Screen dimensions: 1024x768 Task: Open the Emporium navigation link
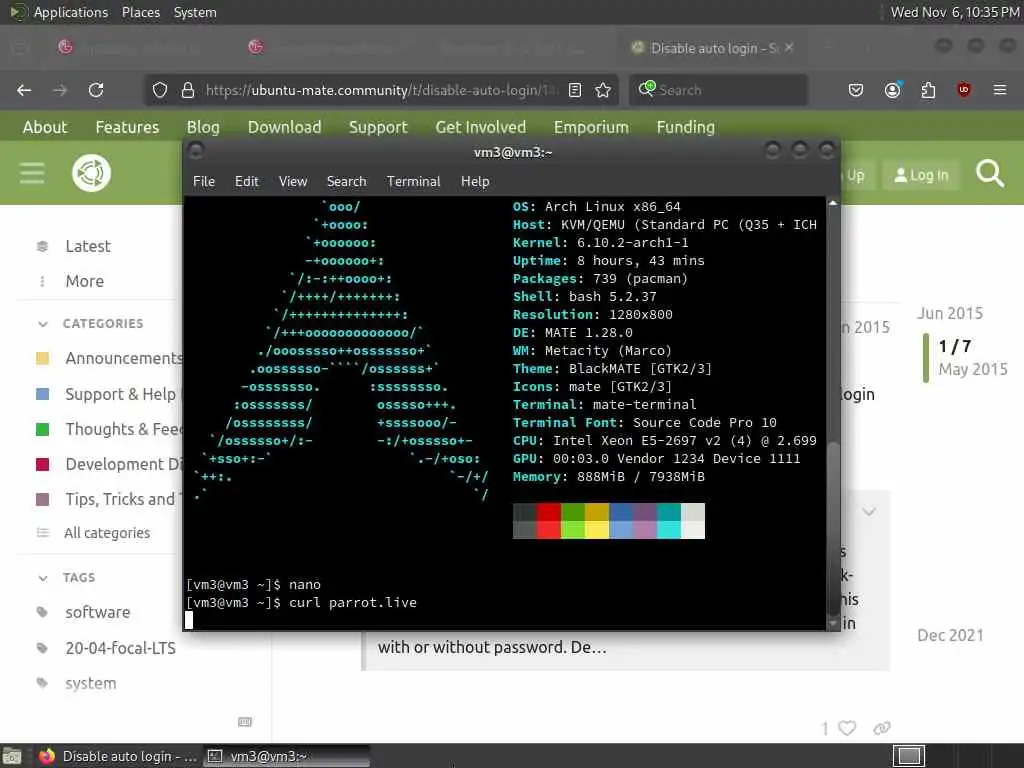591,127
